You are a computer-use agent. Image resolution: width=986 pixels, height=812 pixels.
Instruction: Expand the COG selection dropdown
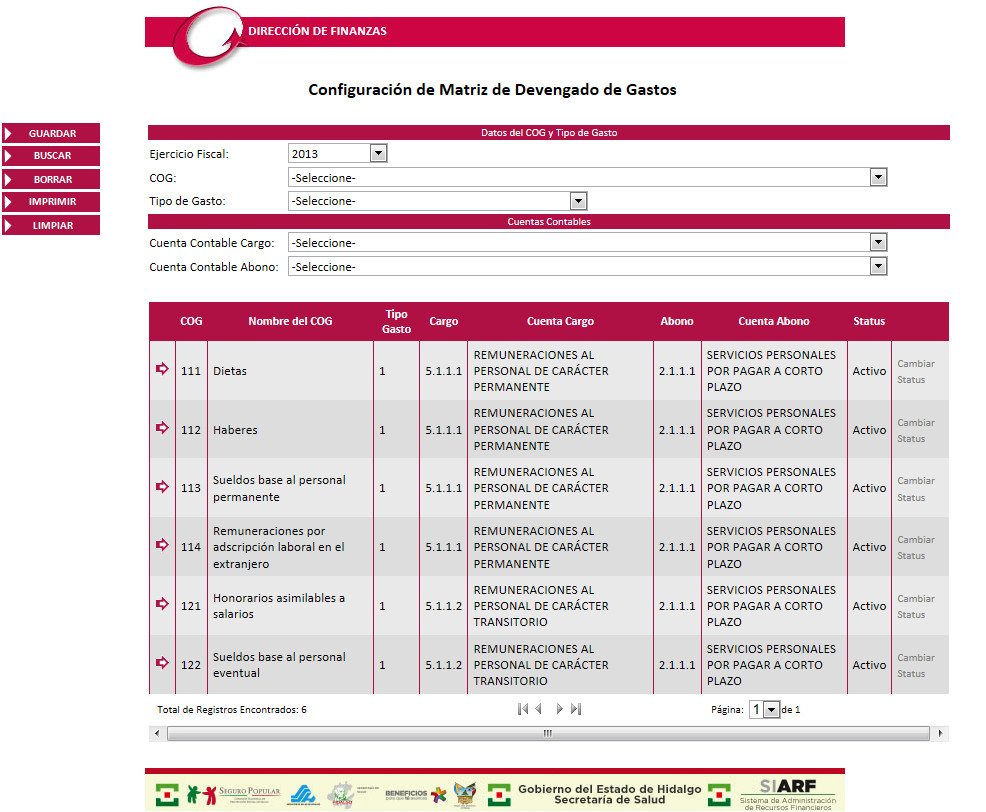[878, 178]
